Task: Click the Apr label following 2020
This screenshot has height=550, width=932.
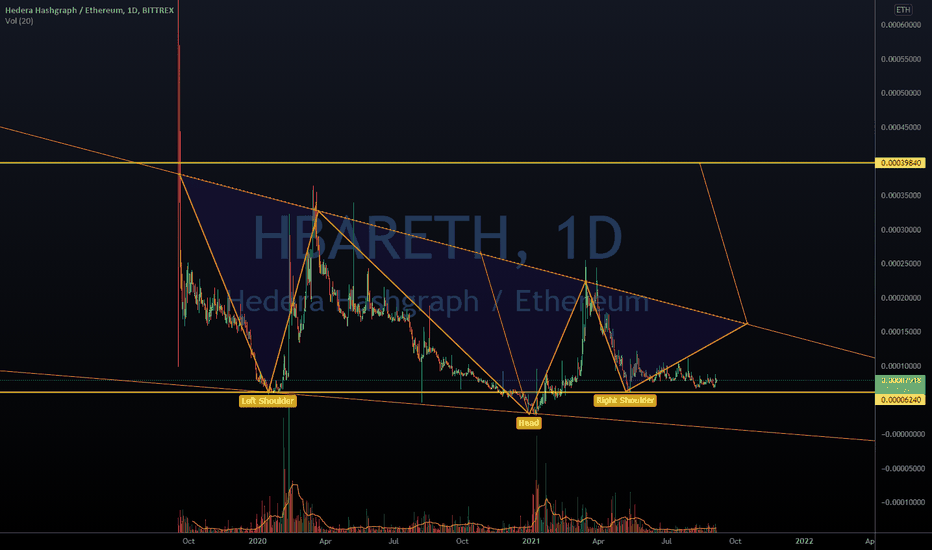Action: pos(325,541)
